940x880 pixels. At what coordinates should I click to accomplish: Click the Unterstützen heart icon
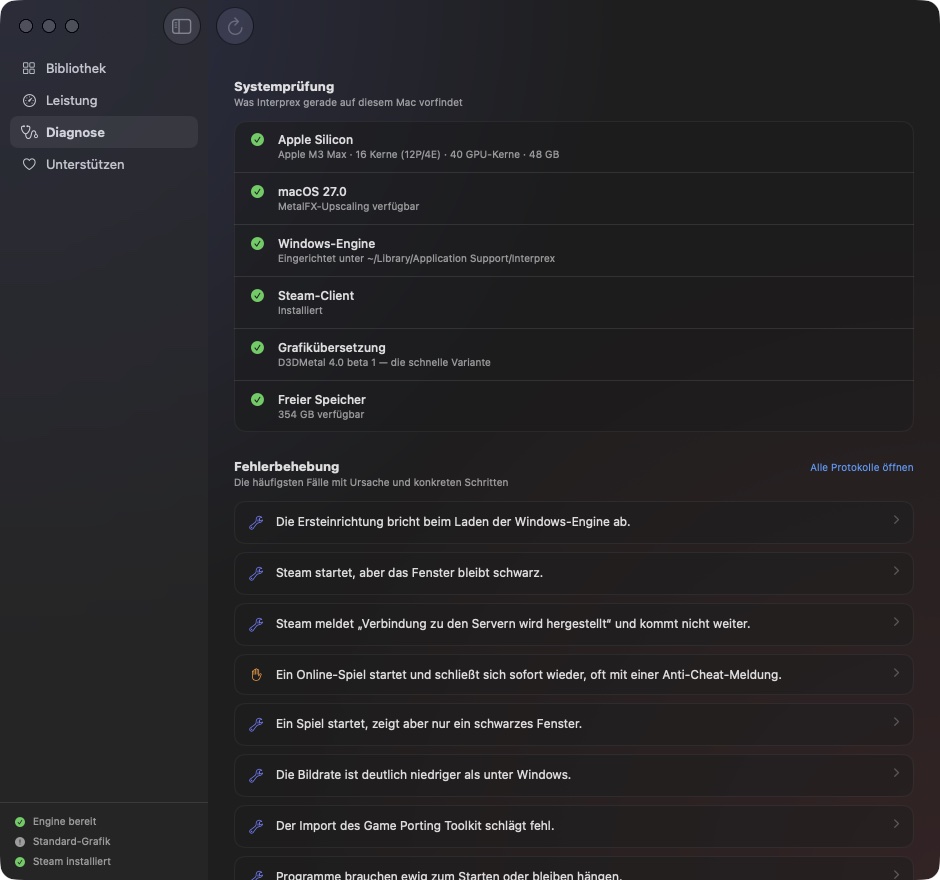tap(29, 164)
